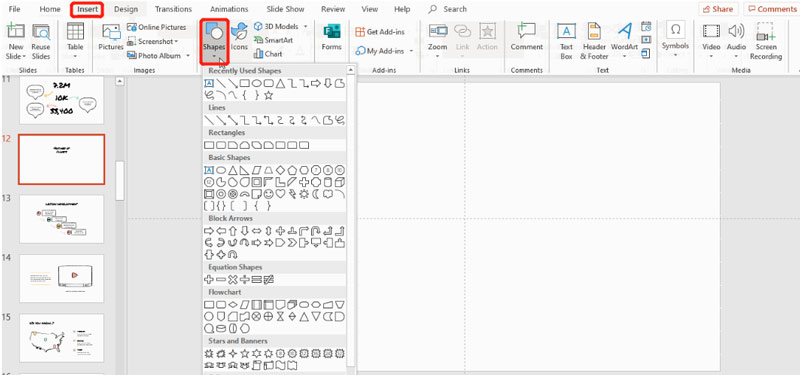Open Header & Footer dialog
Screen dimensions: 800x375
click(594, 41)
